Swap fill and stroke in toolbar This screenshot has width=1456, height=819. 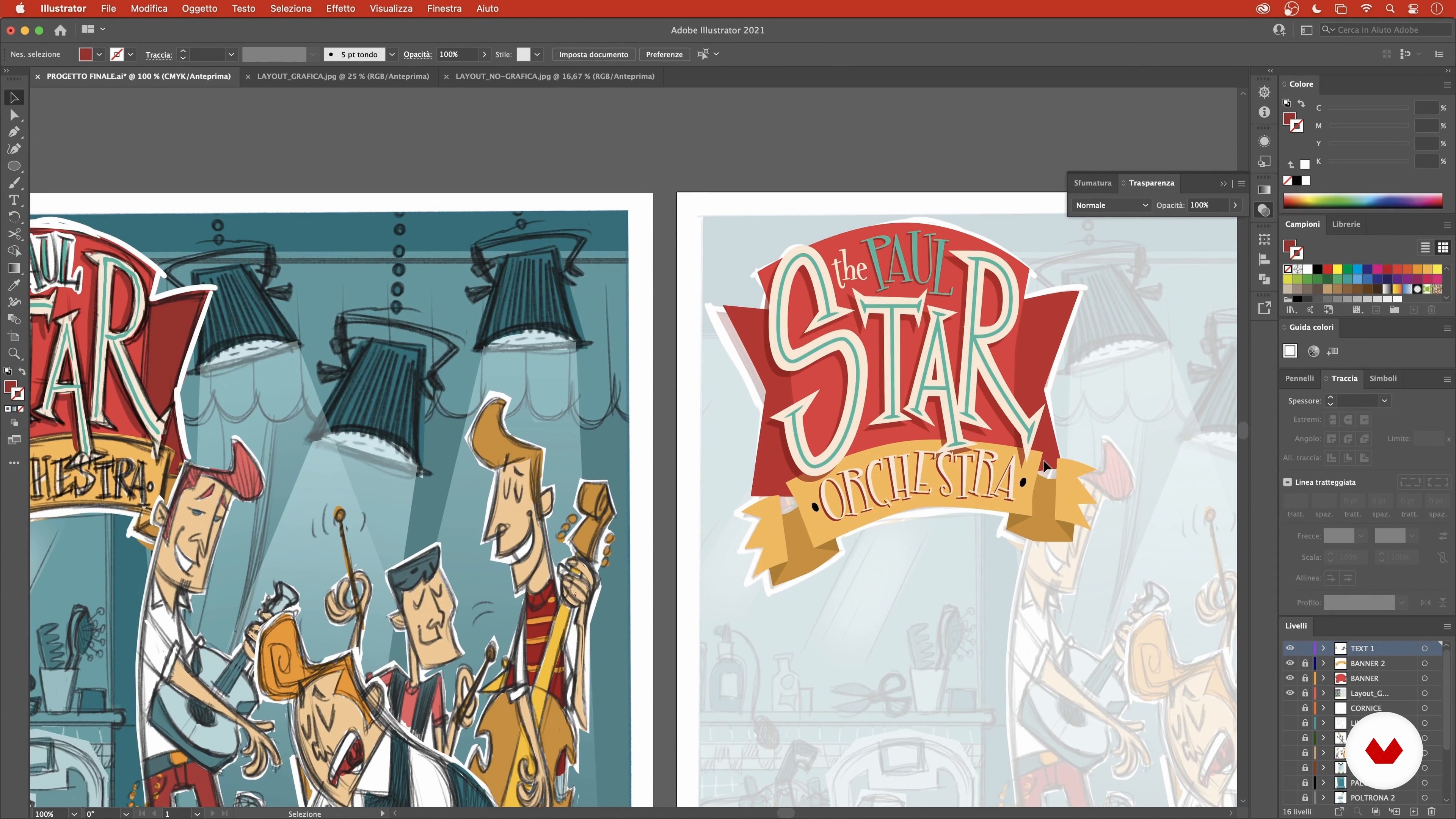coord(22,371)
